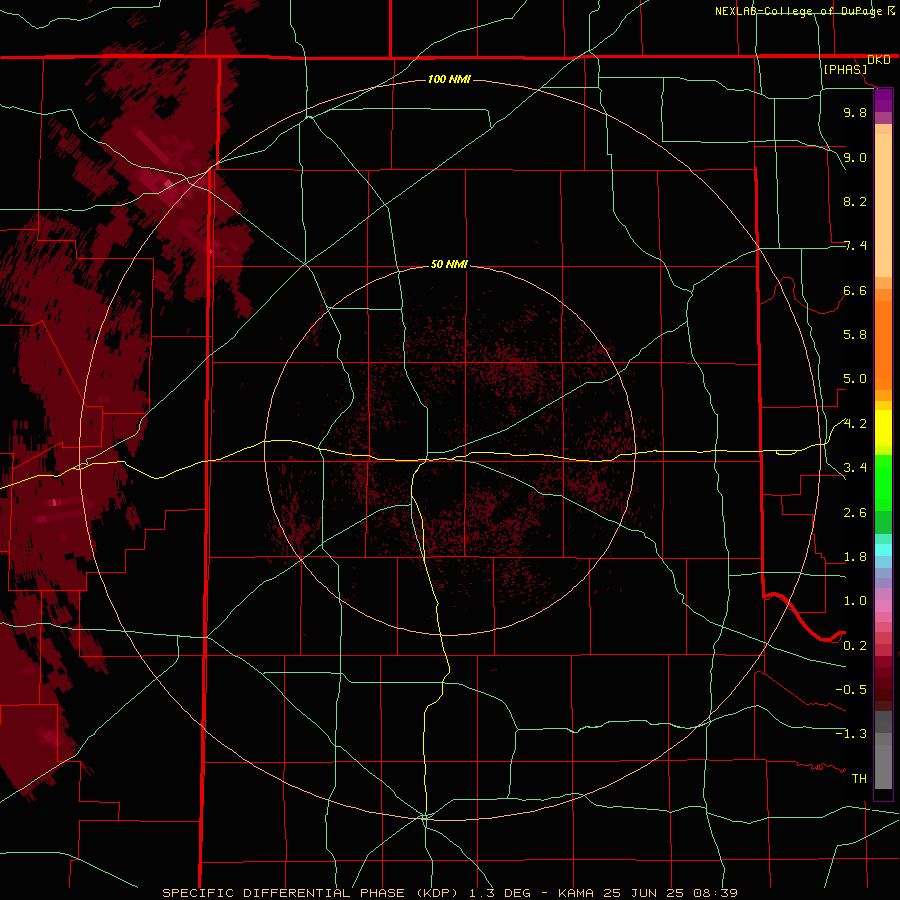This screenshot has height=900, width=900.
Task: Click the 1.0 color scale value
Action: (855, 601)
